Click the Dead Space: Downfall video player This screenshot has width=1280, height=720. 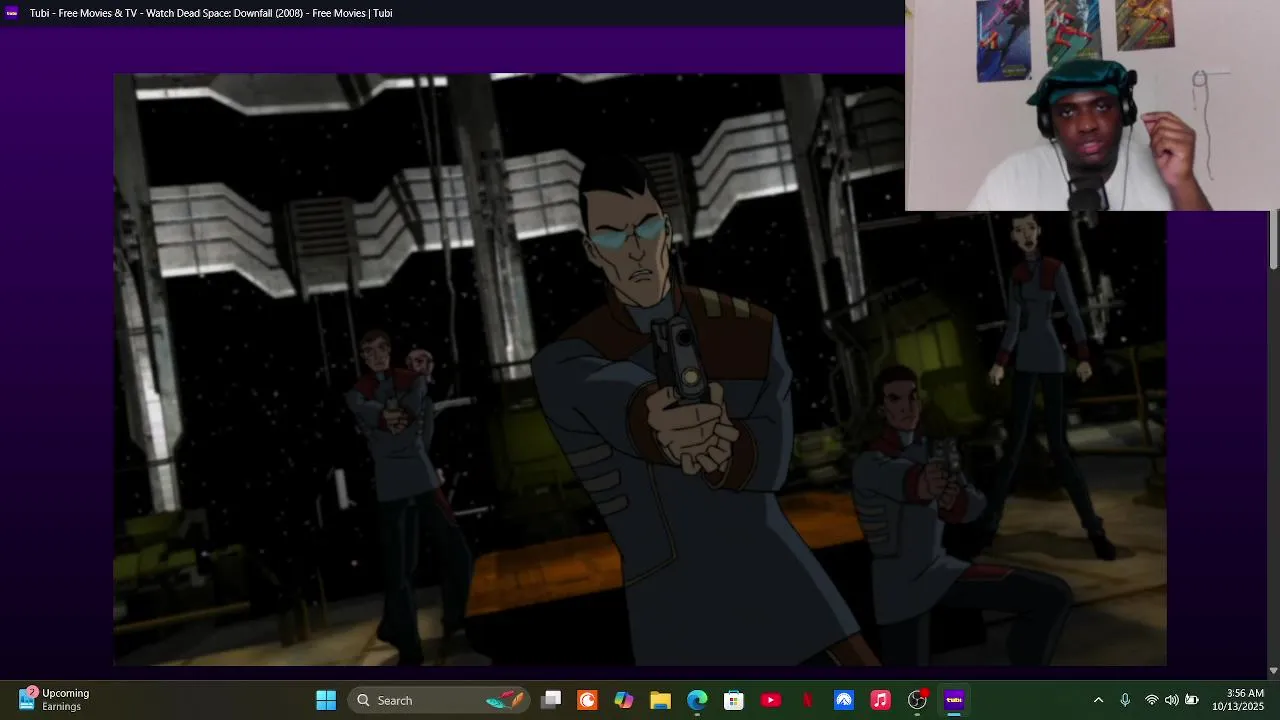[x=639, y=369]
